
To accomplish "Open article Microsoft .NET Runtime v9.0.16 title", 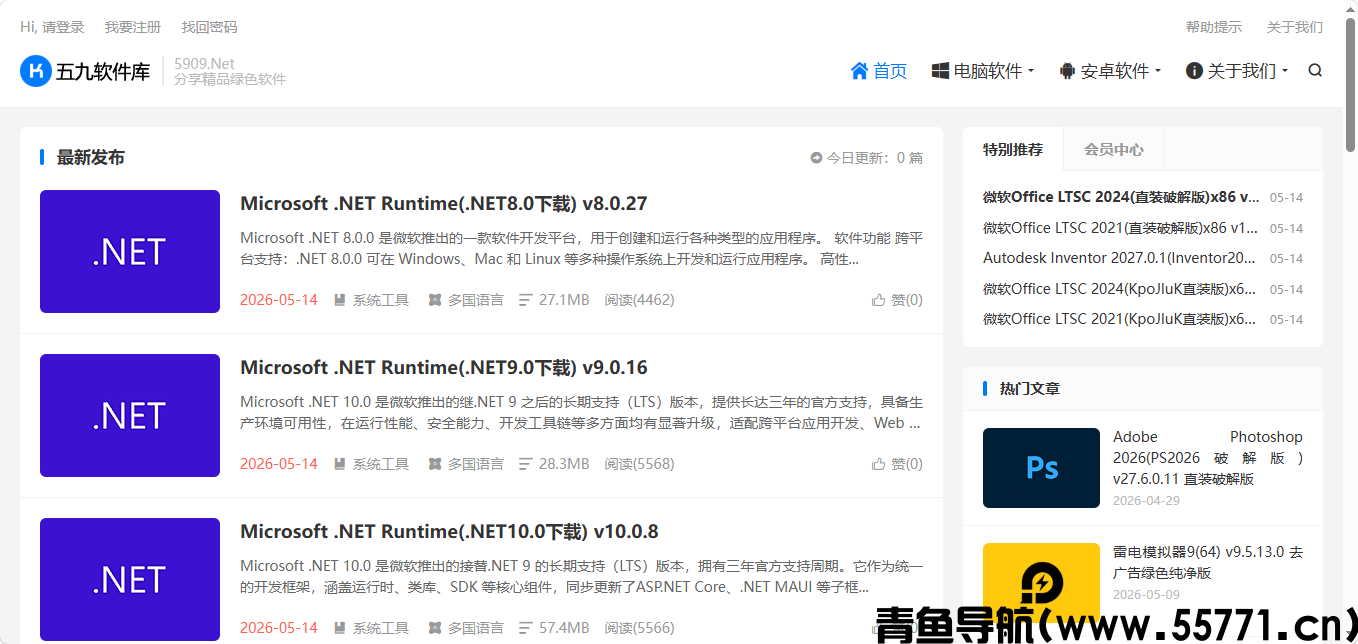I will tap(444, 368).
